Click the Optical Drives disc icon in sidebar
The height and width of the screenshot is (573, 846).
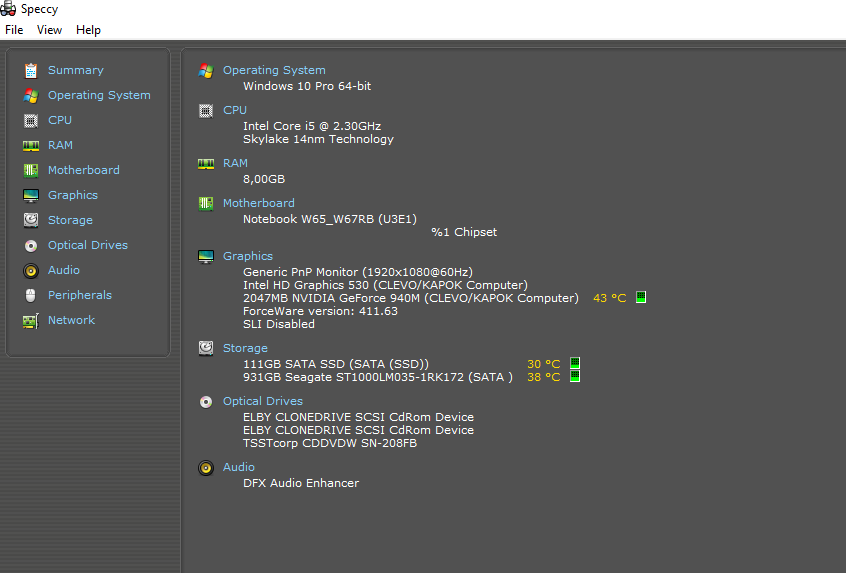[x=31, y=245]
